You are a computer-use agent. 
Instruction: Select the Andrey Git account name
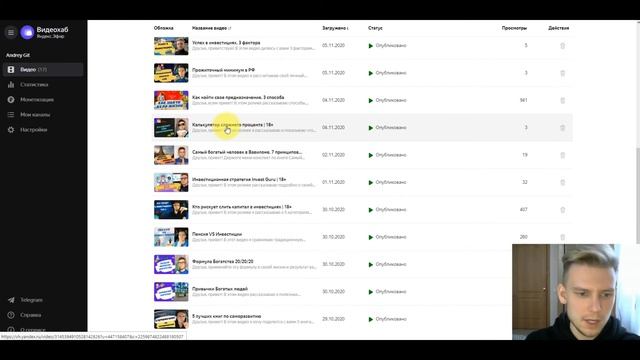pyautogui.click(x=18, y=55)
